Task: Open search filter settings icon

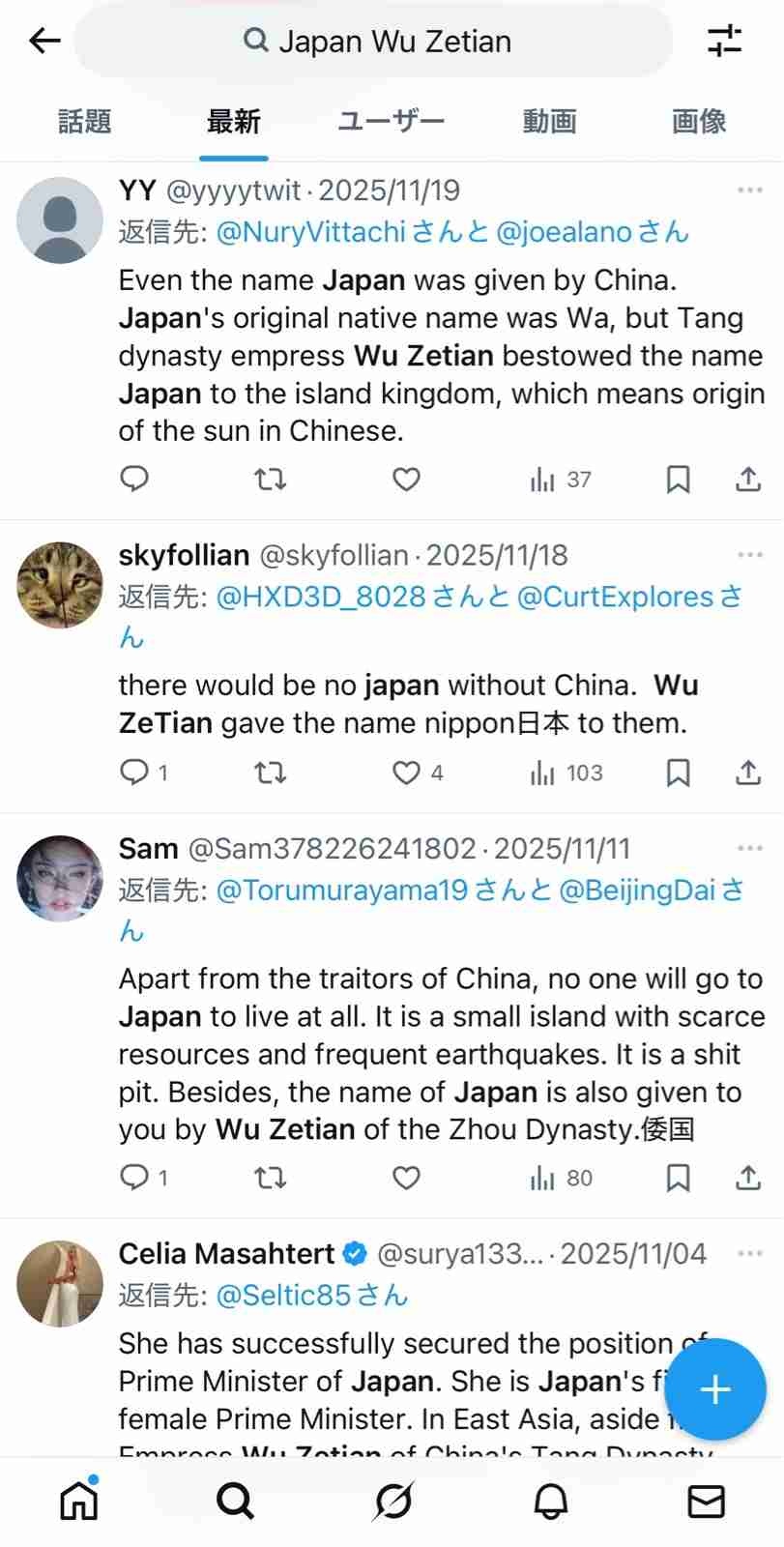Action: click(724, 41)
